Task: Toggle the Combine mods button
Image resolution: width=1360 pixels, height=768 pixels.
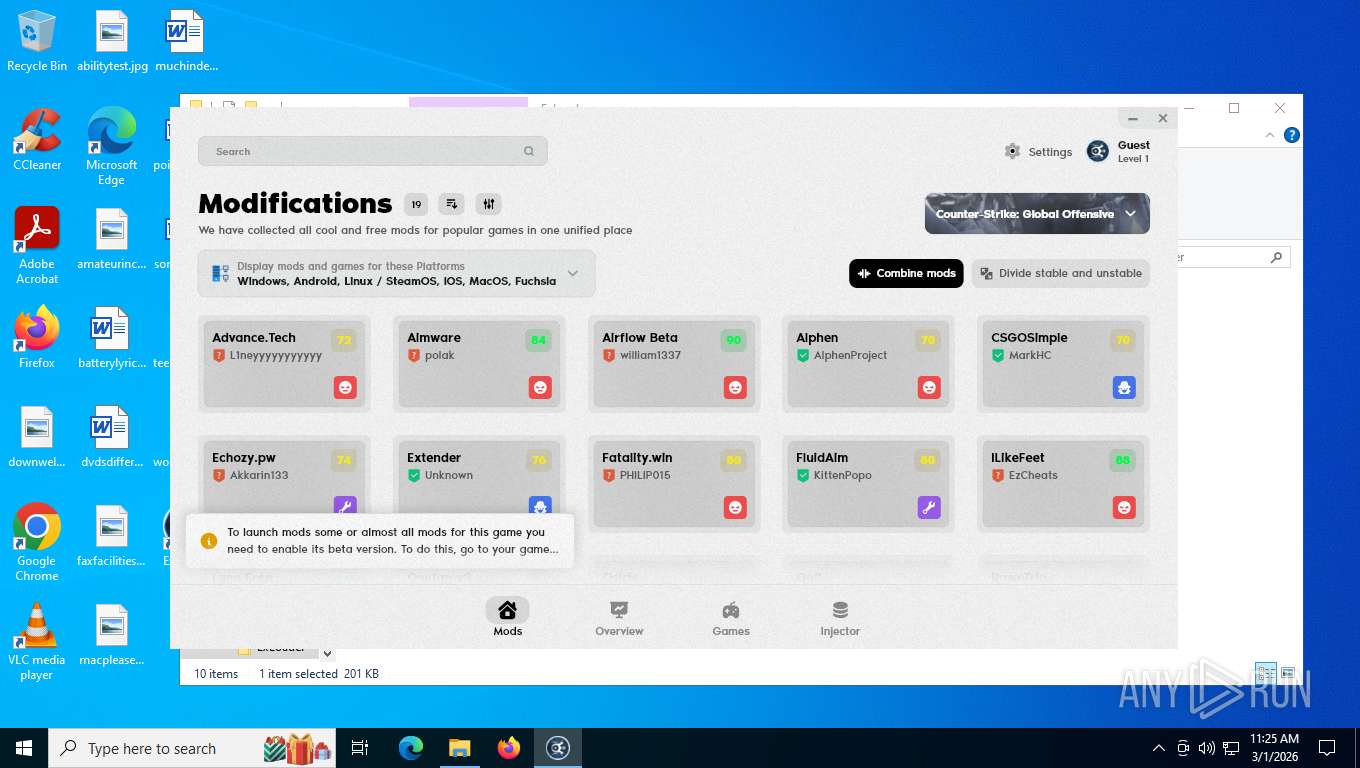Action: pos(906,273)
